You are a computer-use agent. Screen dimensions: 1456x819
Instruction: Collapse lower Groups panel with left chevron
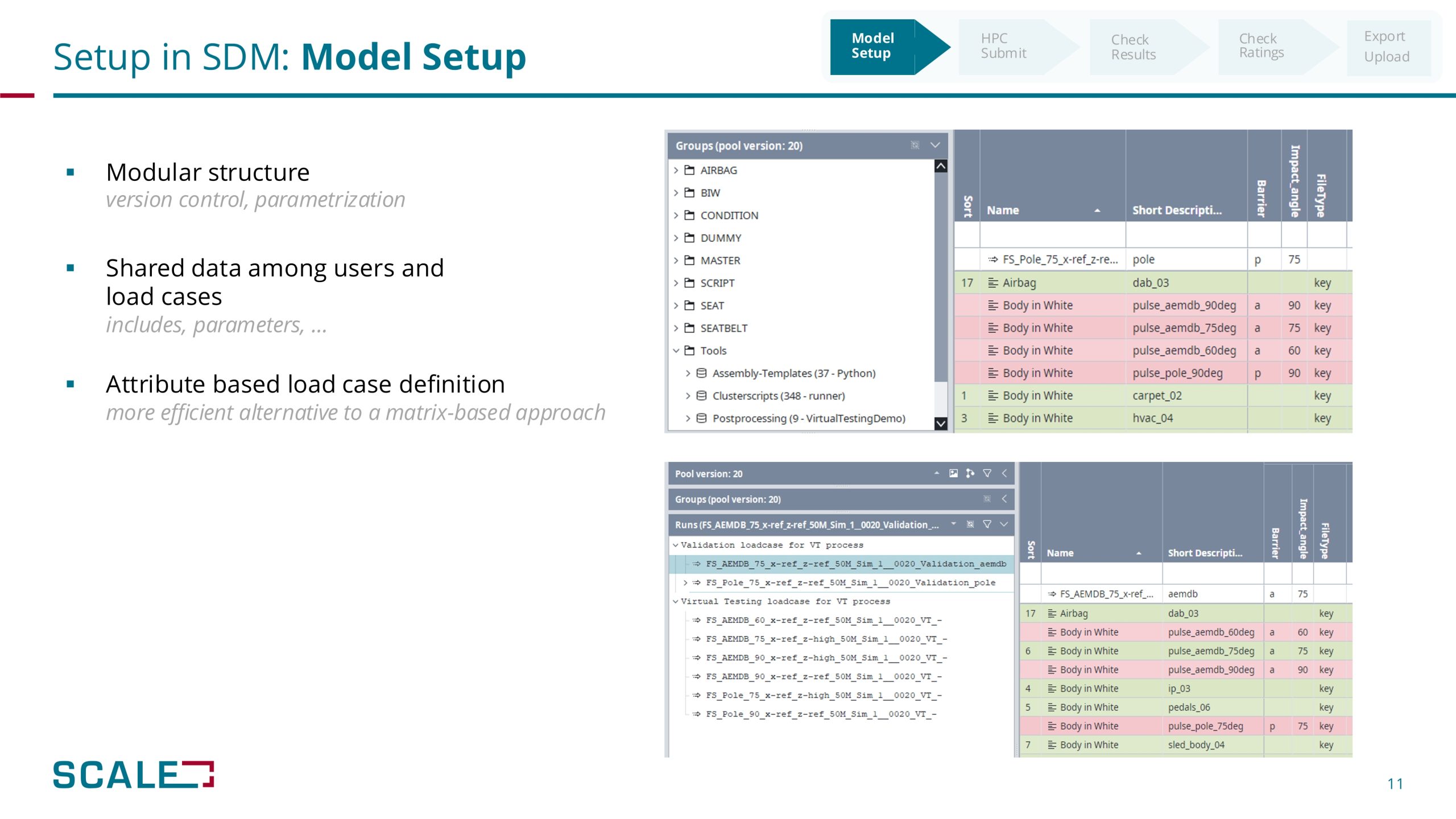coord(1004,499)
